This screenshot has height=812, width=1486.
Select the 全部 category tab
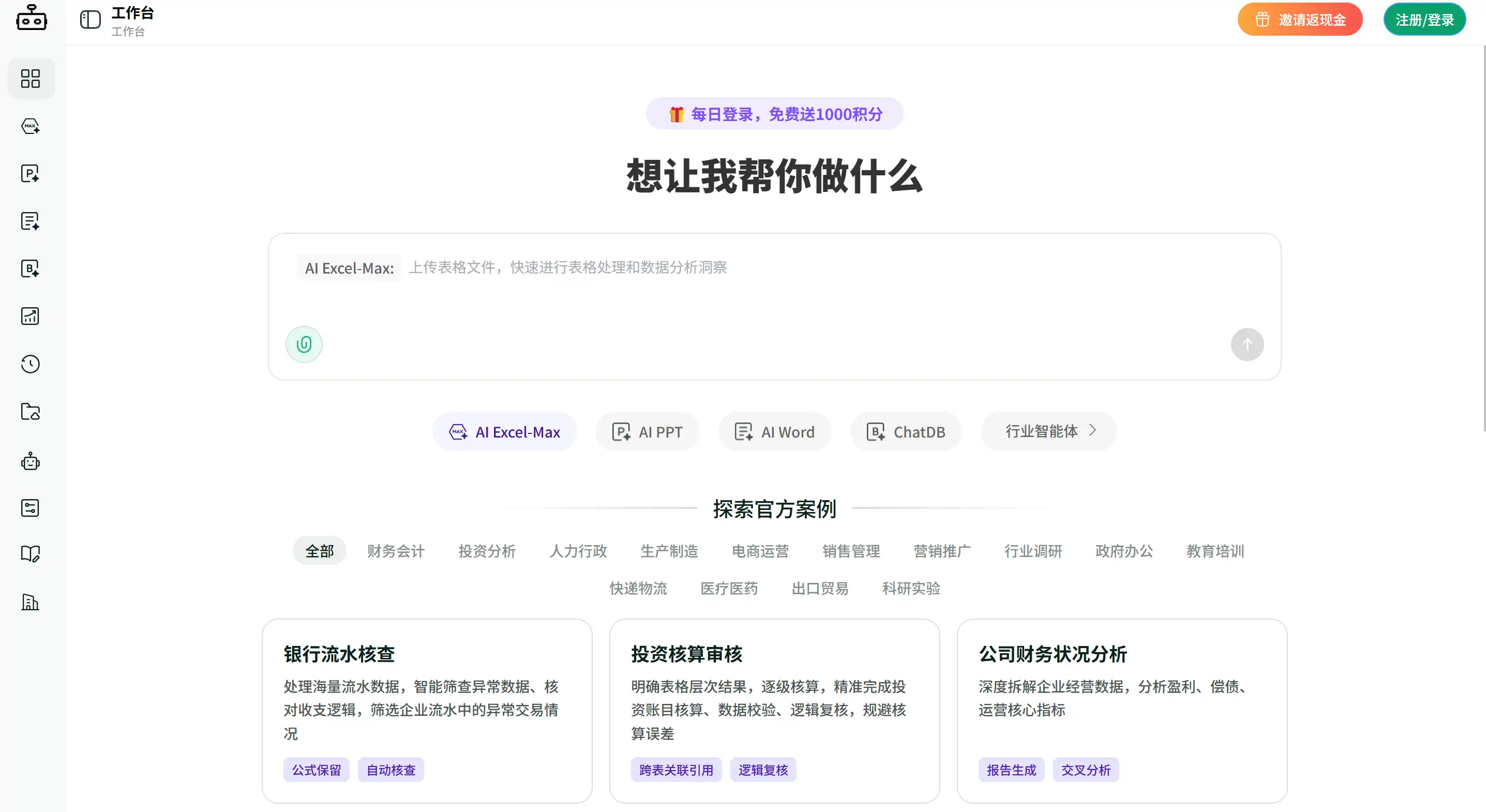pos(320,551)
